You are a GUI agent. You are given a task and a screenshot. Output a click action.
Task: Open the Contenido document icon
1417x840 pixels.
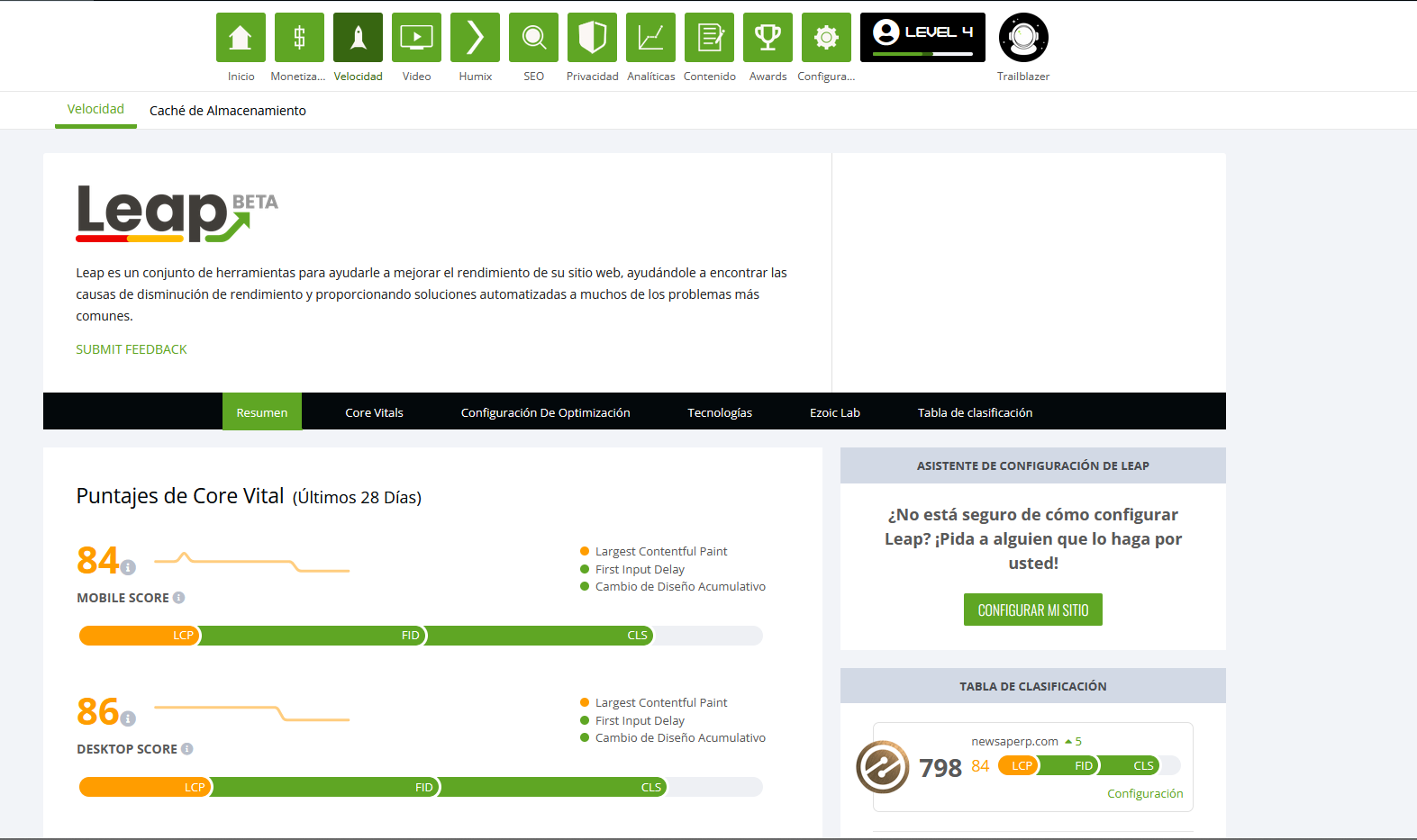coord(709,38)
